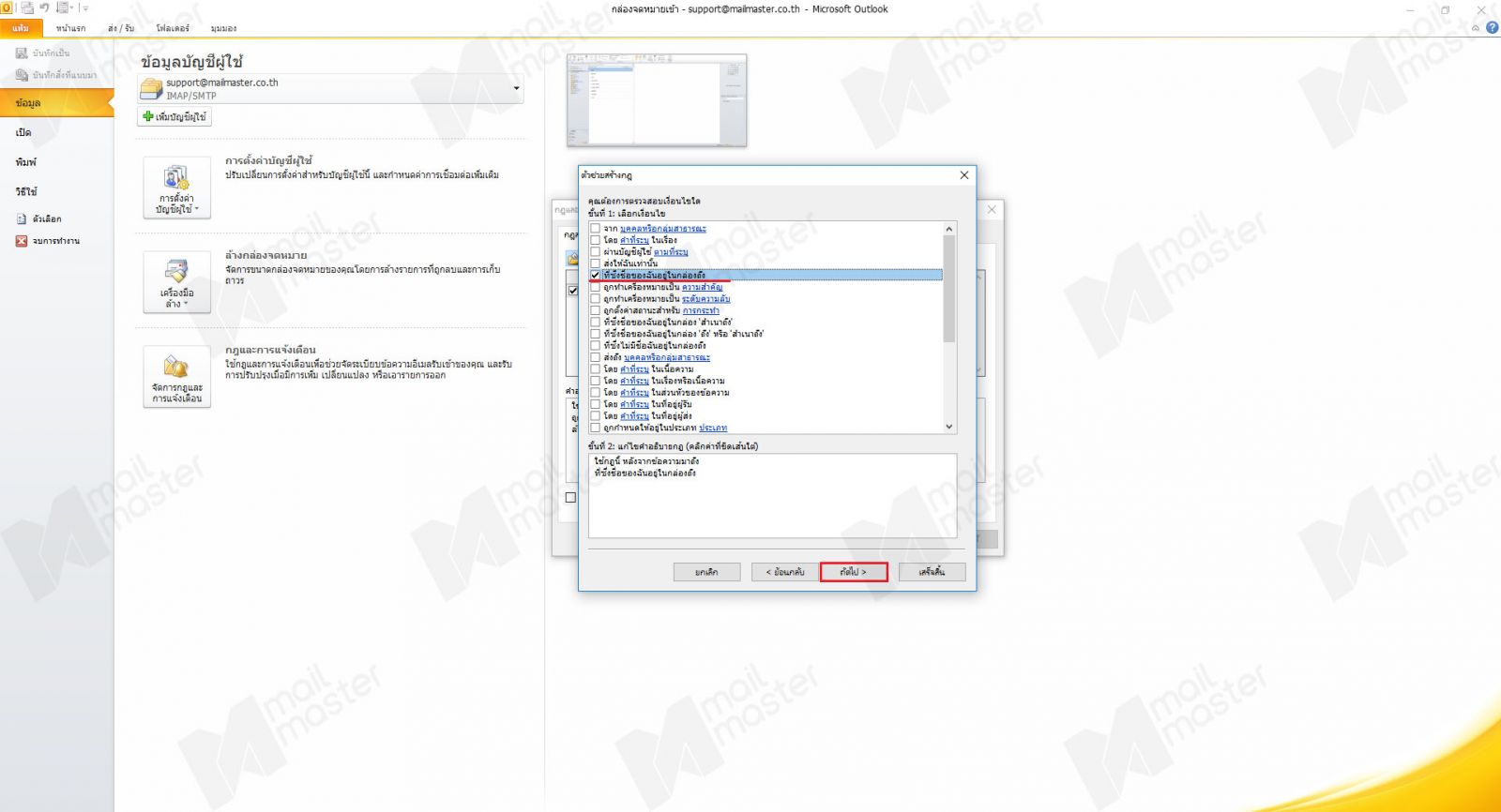Click the < ย้อนกลับ (Back) button
Screen dimensions: 1501x812
[x=785, y=572]
